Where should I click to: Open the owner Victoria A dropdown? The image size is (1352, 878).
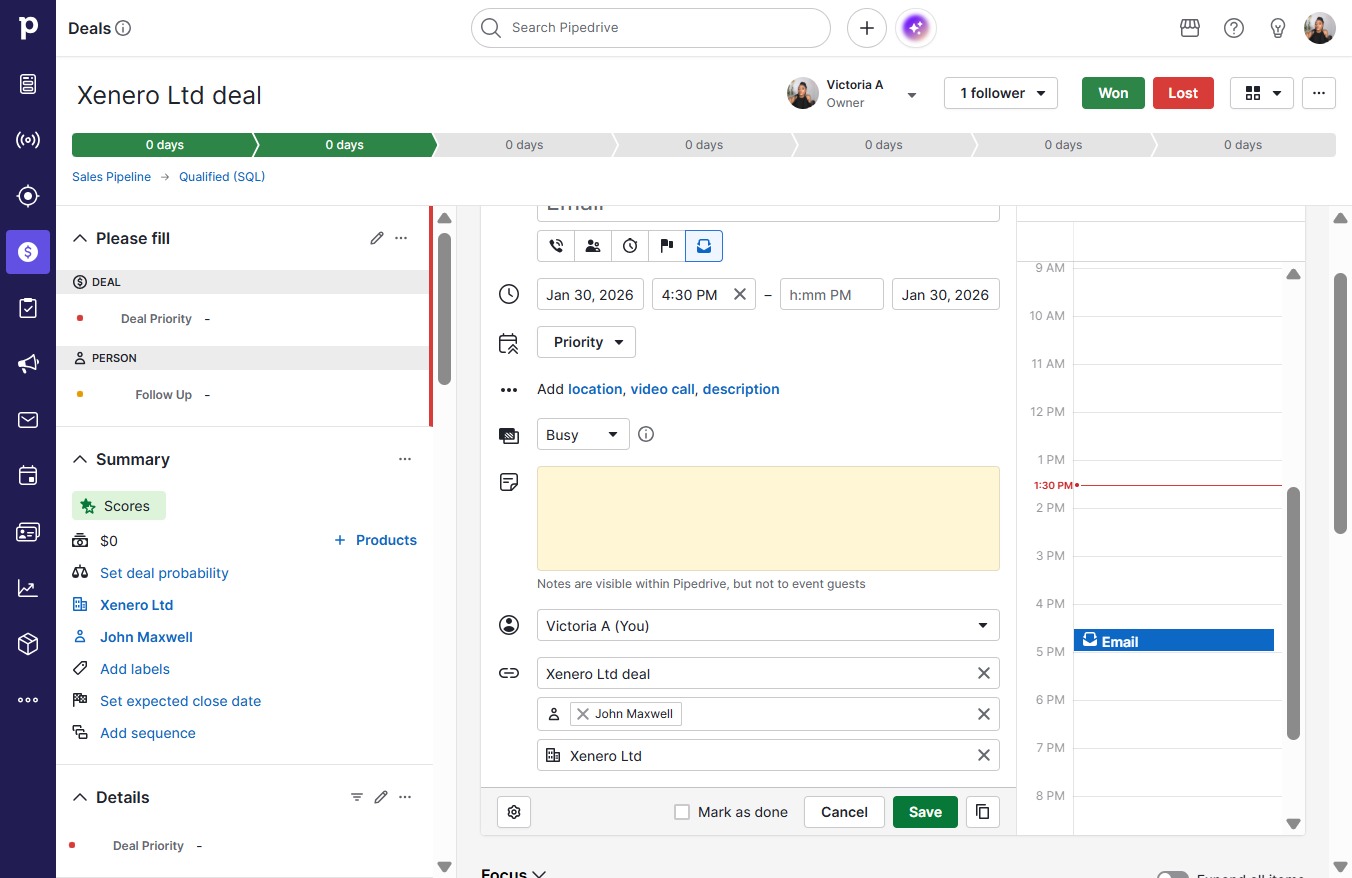coord(912,95)
